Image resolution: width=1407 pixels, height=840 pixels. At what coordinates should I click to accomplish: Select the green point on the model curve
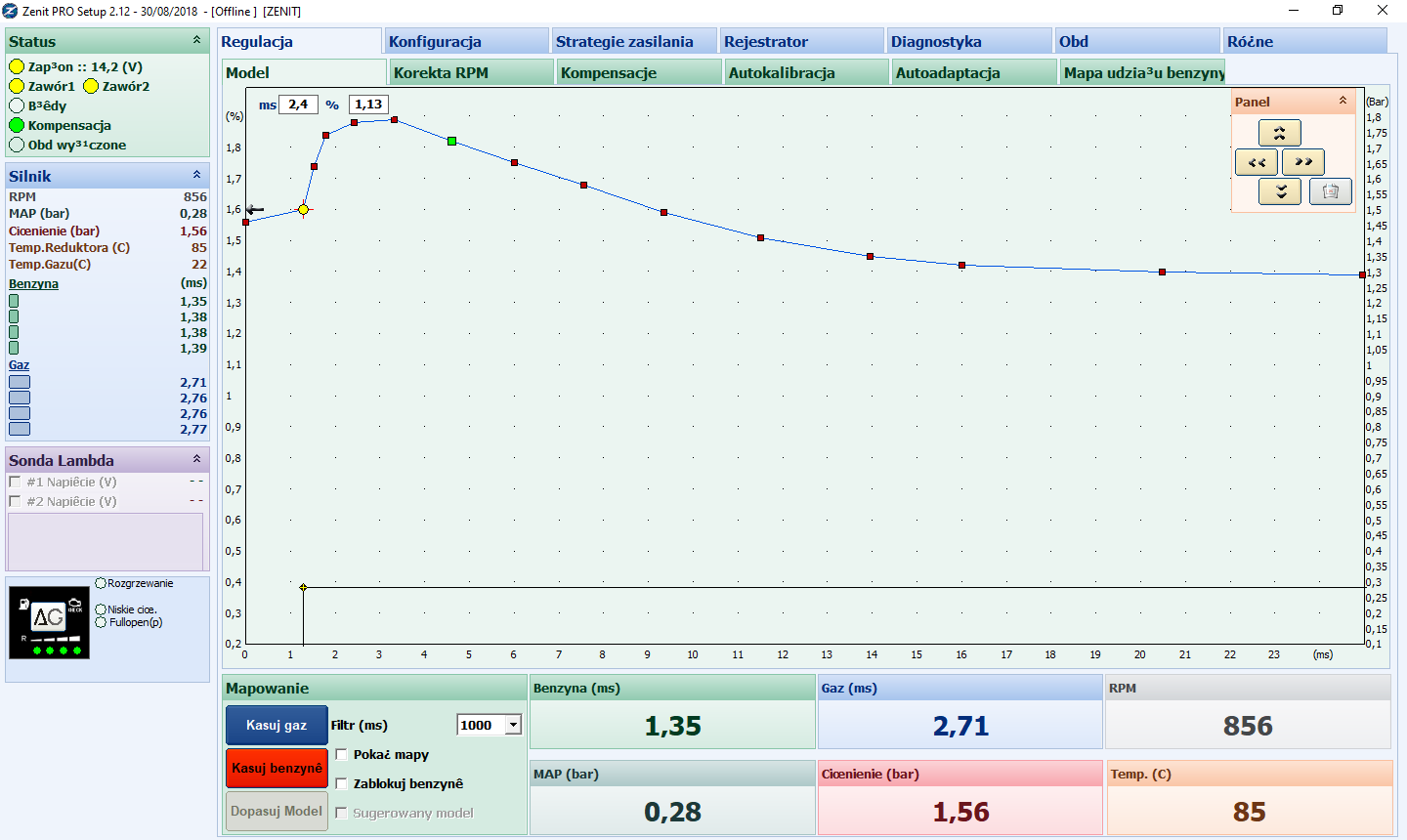point(451,142)
